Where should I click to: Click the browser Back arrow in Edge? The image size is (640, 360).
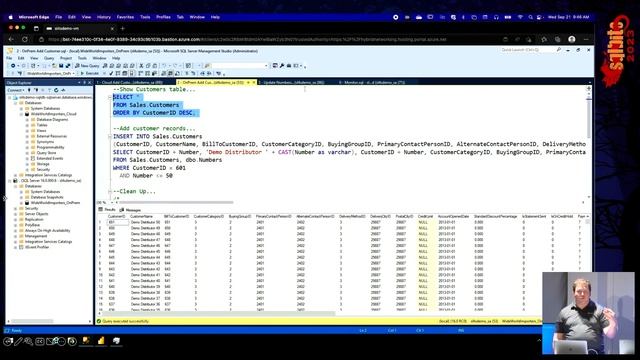point(11,40)
